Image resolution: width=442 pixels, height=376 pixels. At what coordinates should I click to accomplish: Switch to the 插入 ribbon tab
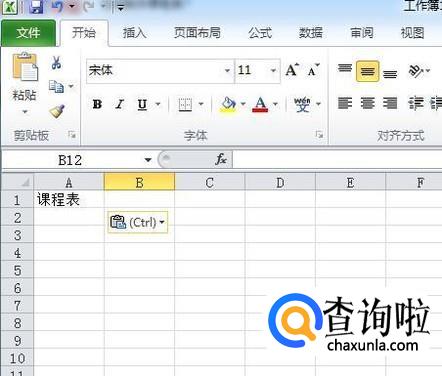134,33
